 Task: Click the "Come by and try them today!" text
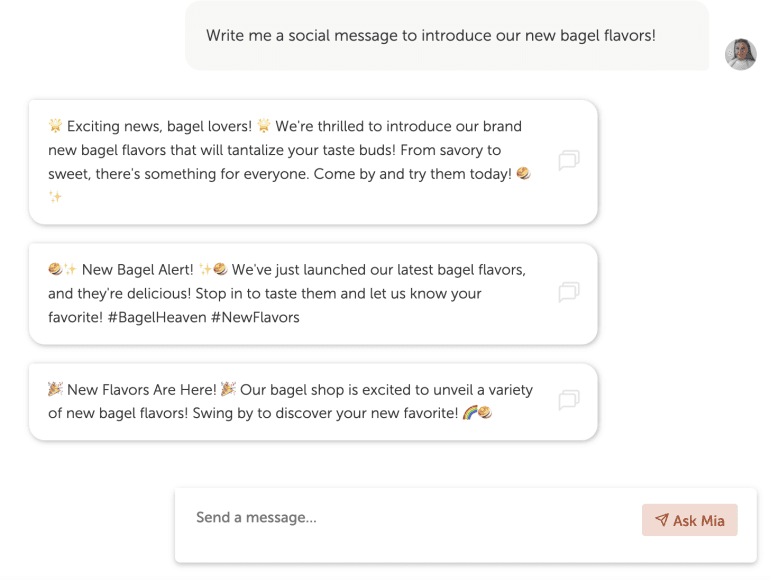pyautogui.click(x=418, y=174)
